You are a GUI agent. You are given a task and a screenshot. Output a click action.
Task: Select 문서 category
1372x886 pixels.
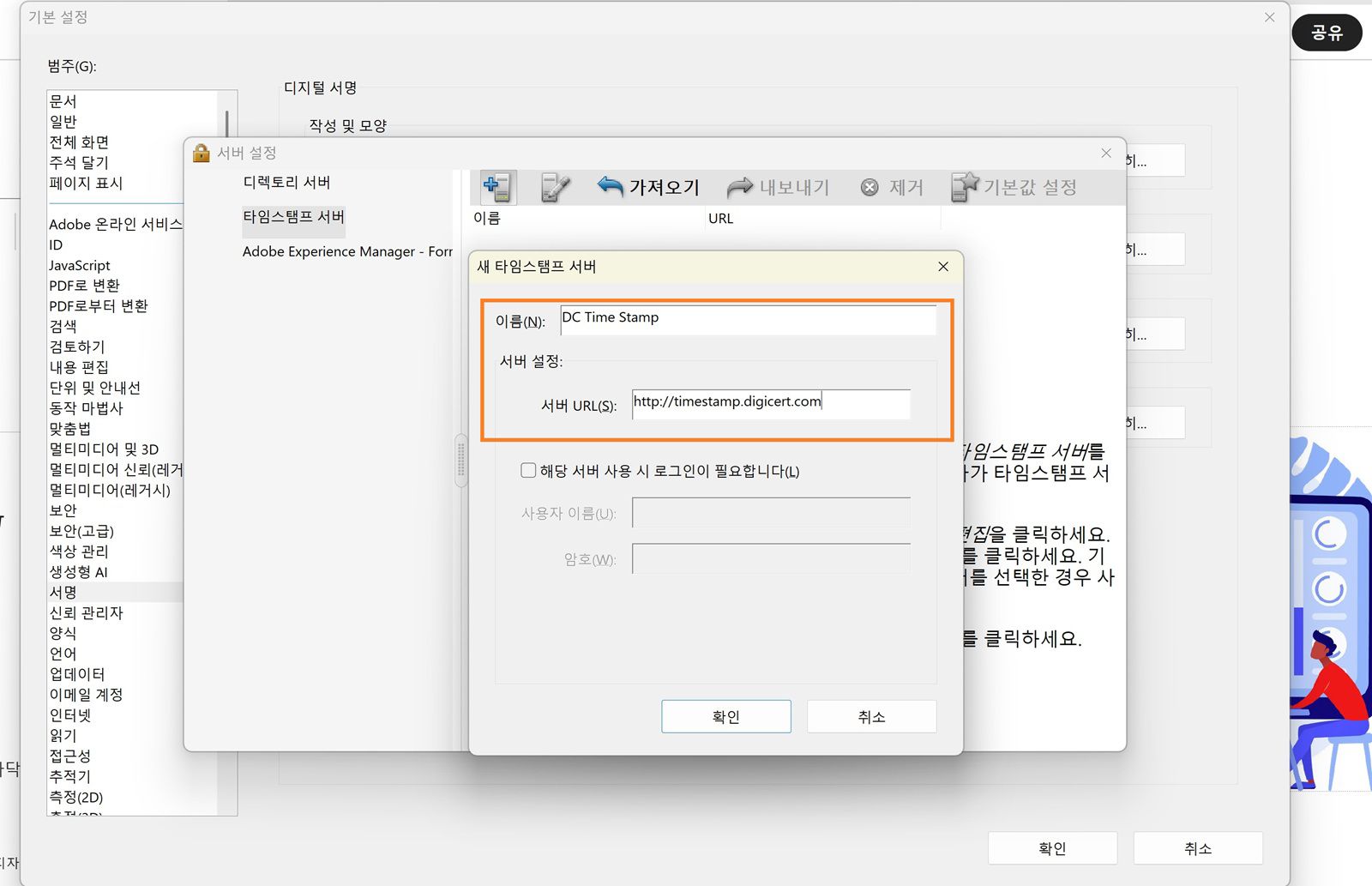point(63,101)
